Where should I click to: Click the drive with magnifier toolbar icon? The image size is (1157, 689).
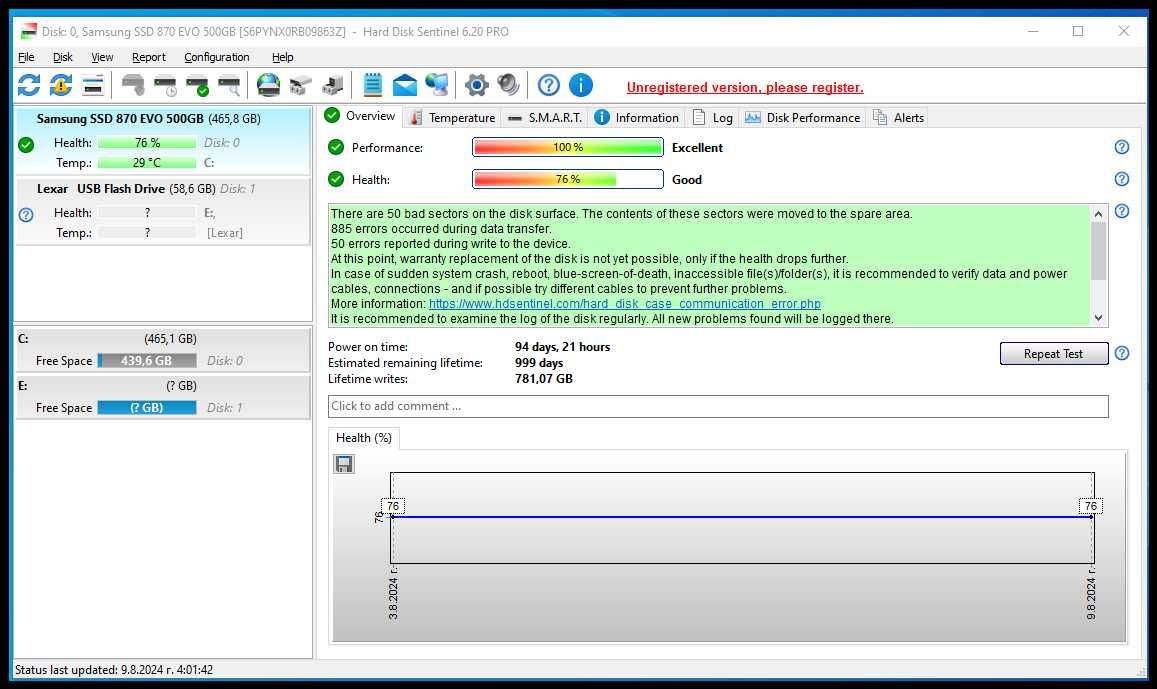pos(229,86)
